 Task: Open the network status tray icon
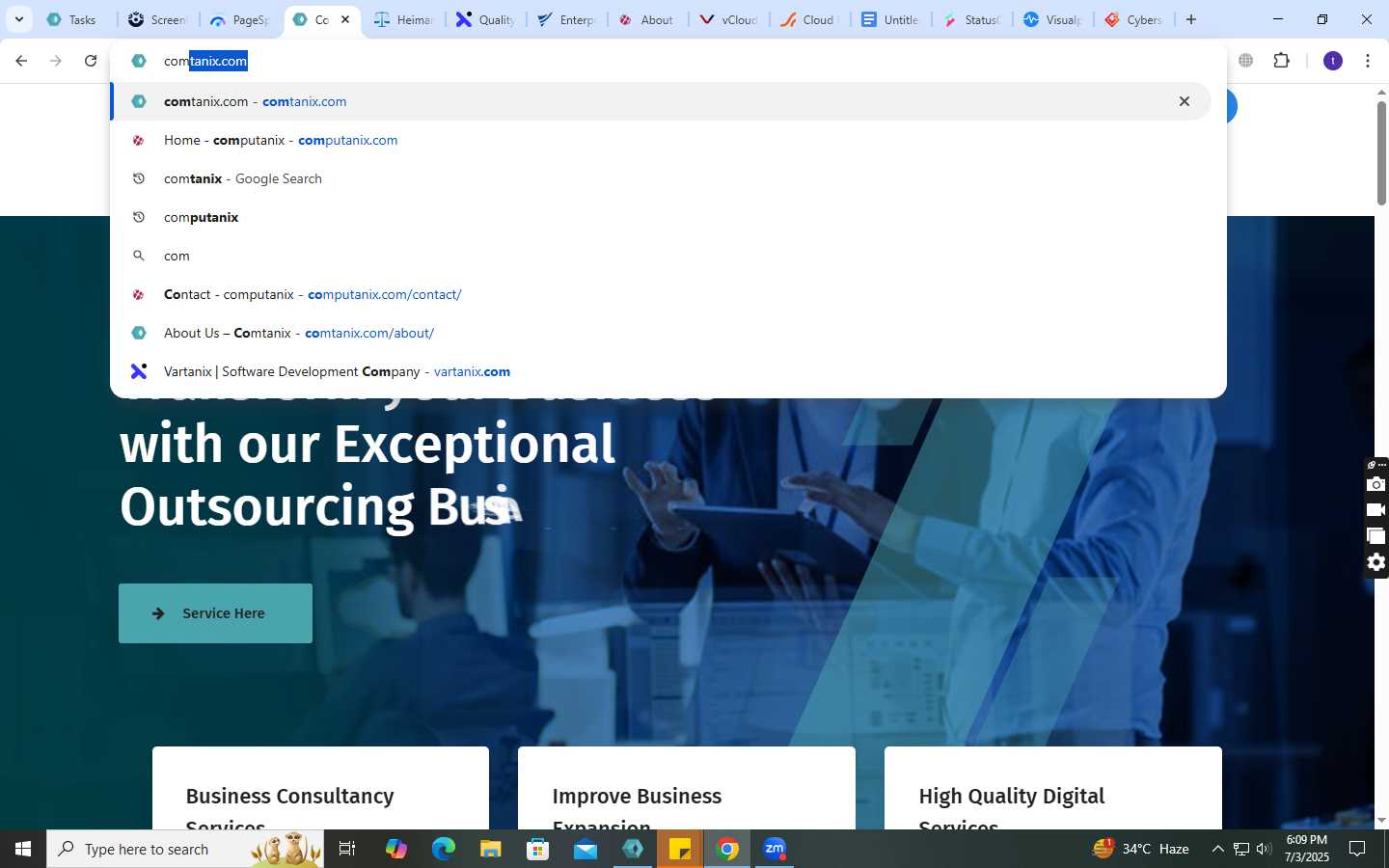[x=1240, y=849]
